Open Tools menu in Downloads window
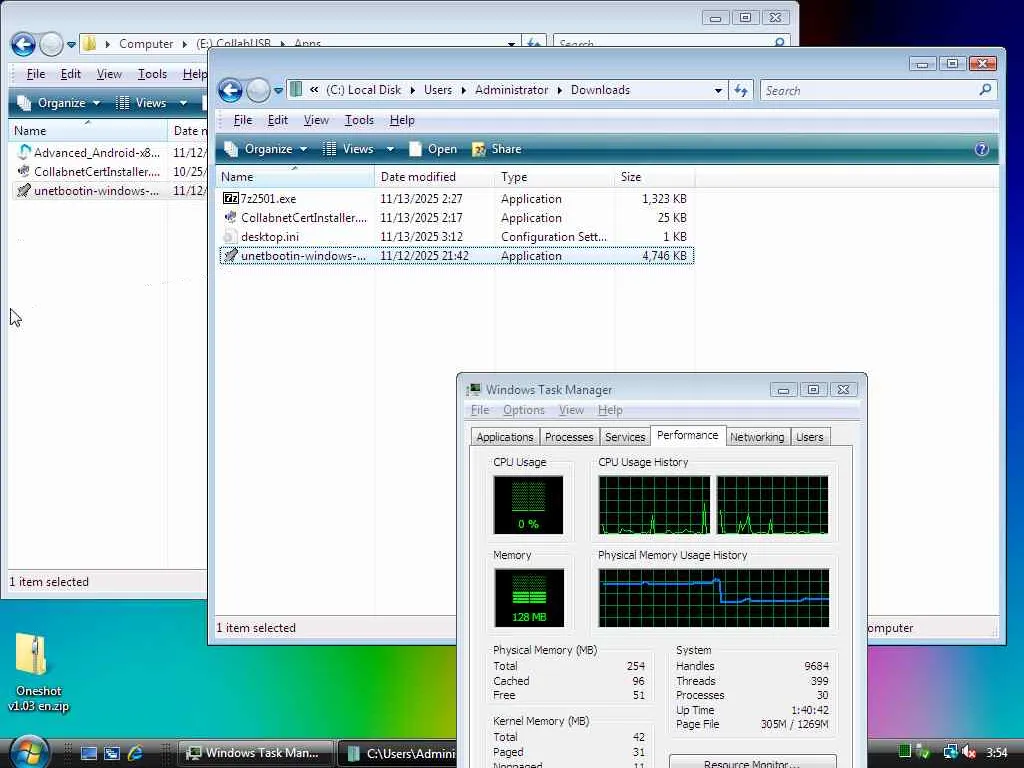The width and height of the screenshot is (1024, 768). [x=359, y=120]
